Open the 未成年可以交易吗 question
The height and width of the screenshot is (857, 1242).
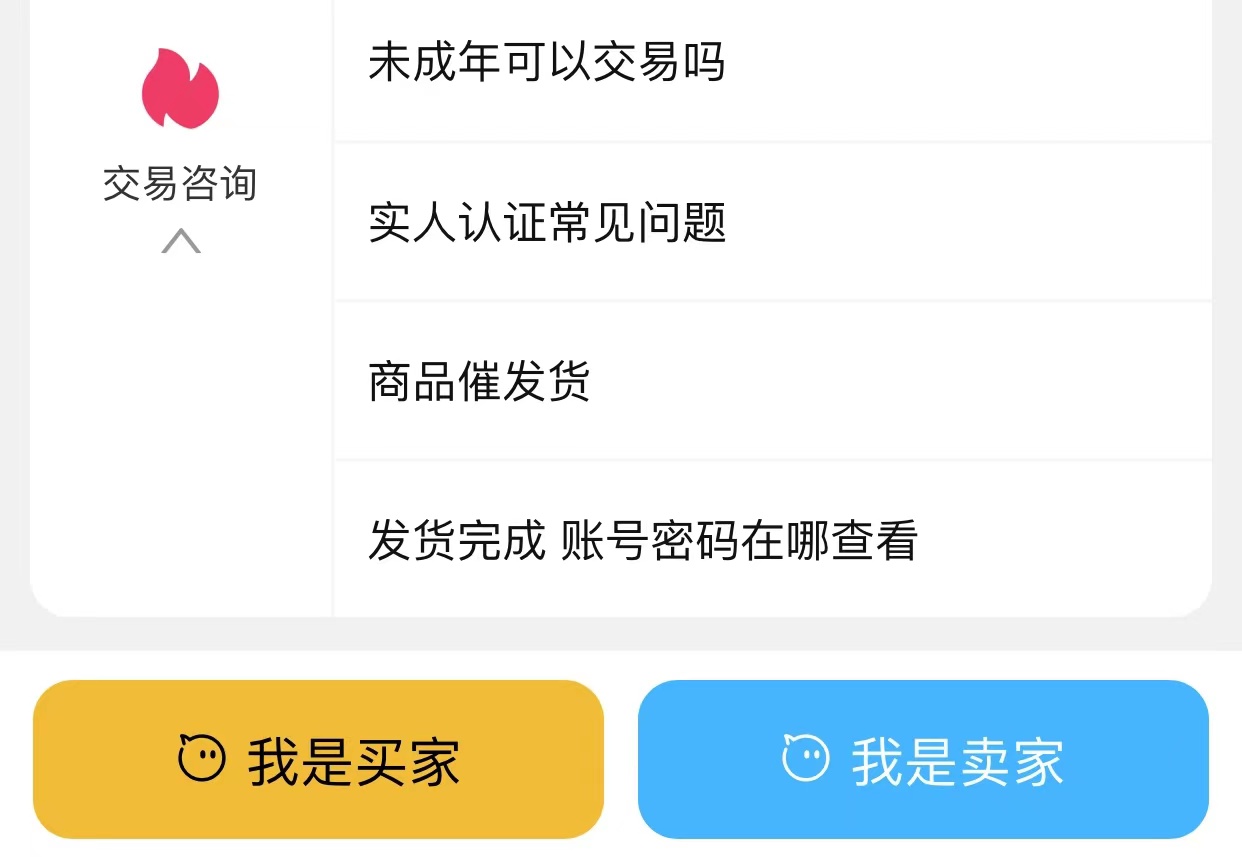[546, 62]
